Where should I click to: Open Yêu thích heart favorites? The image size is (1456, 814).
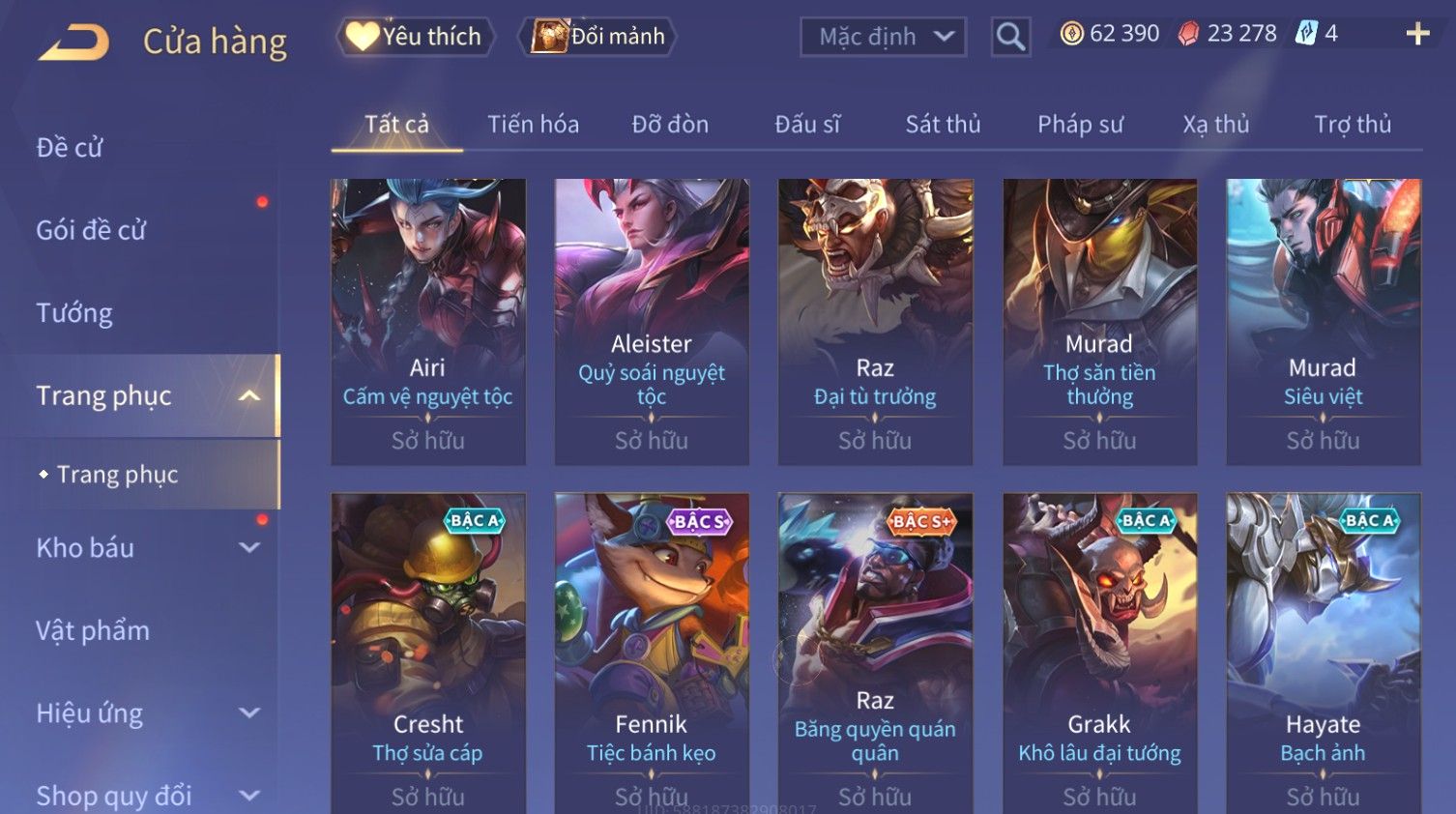point(416,37)
